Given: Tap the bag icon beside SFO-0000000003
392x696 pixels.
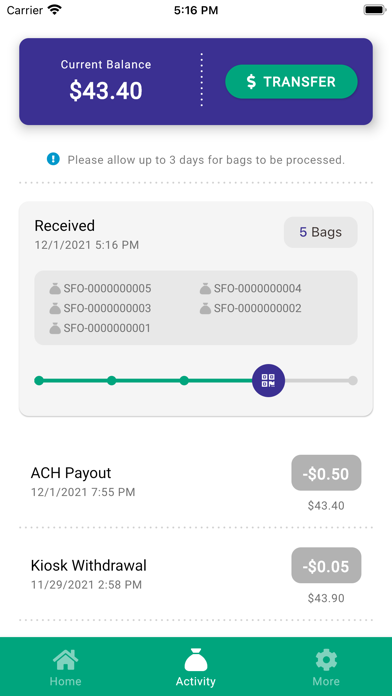Looking at the screenshot, I should click(55, 308).
